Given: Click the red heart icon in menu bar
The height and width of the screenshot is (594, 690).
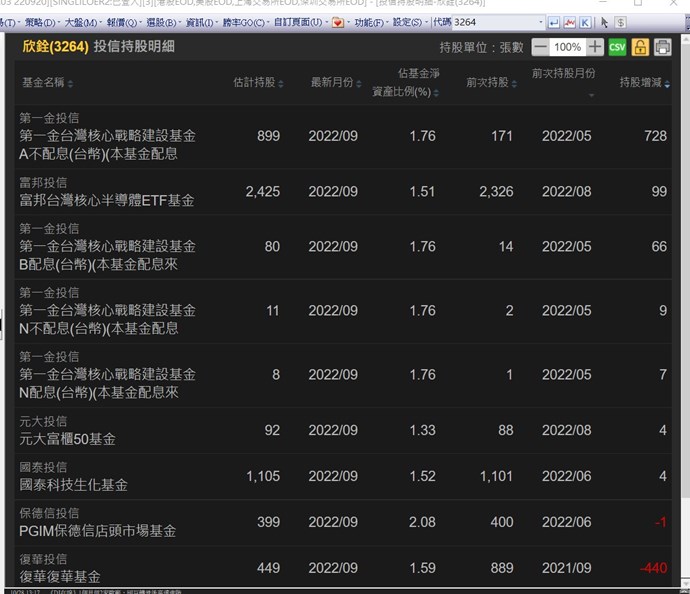Looking at the screenshot, I should point(338,22).
